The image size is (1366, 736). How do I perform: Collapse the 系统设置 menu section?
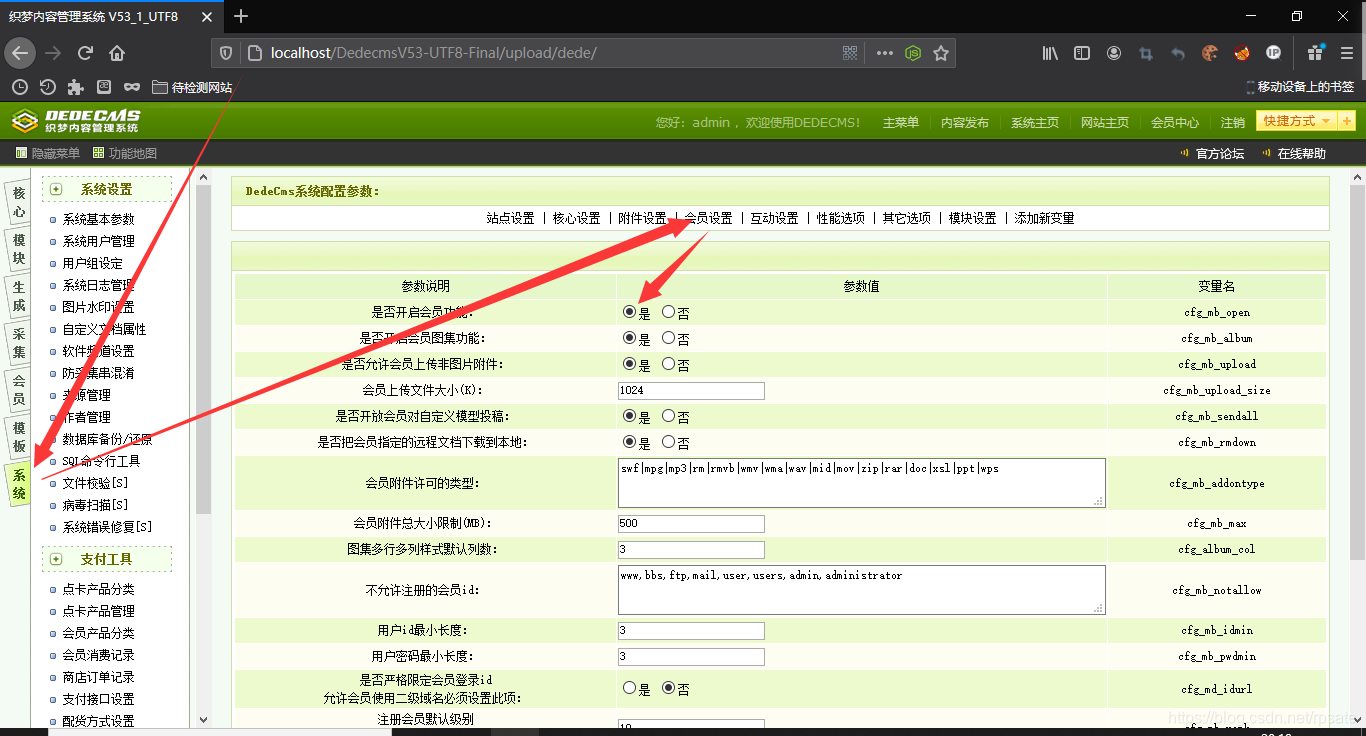point(56,189)
